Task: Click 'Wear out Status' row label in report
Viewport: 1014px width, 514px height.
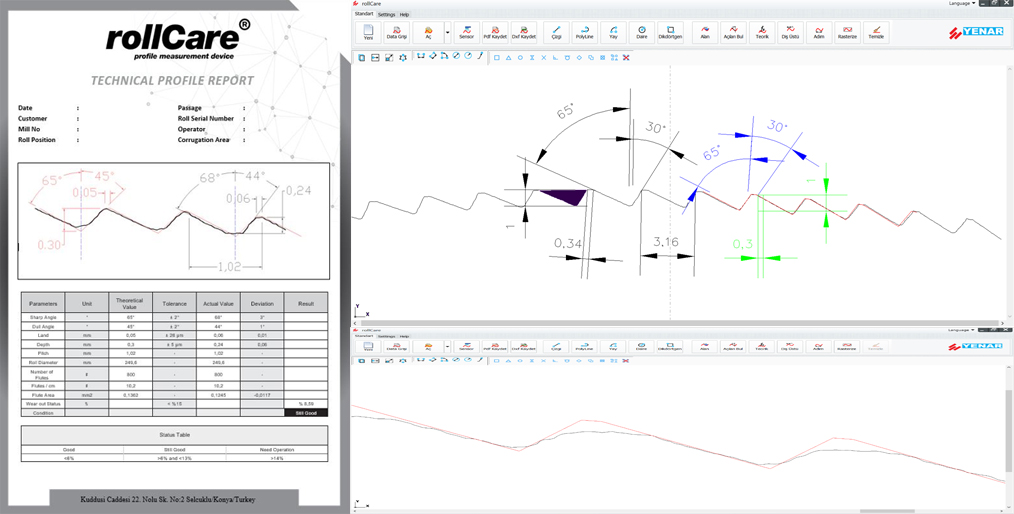Action: coord(43,404)
